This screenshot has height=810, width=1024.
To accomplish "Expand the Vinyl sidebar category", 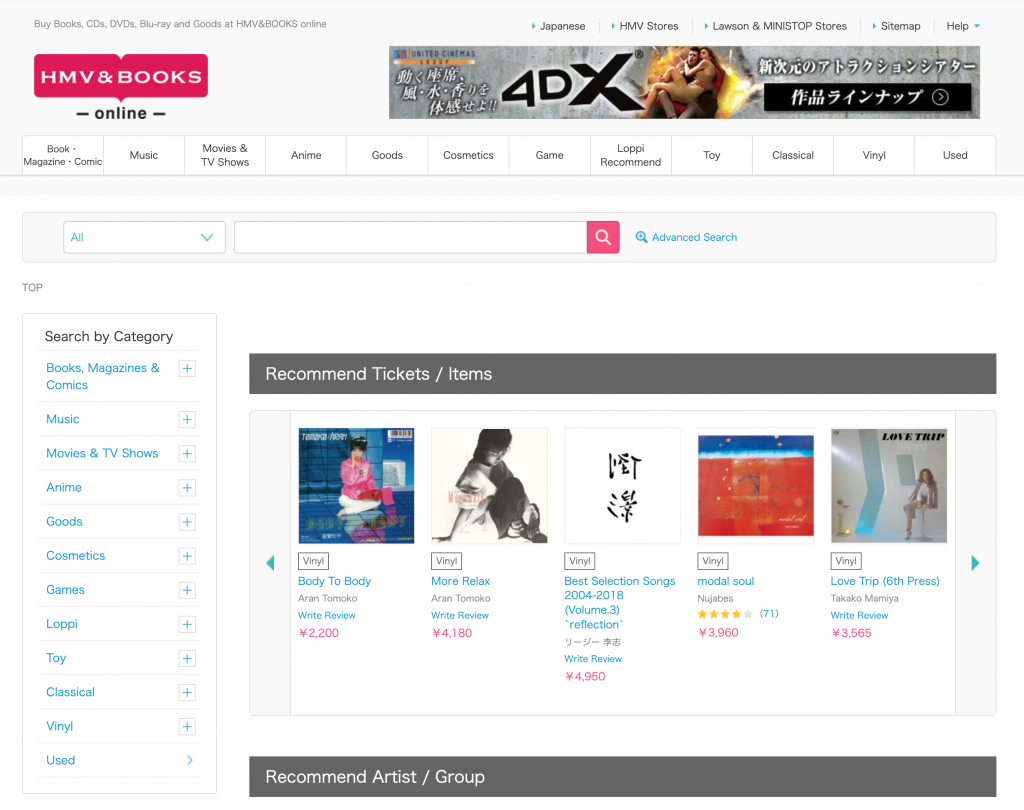I will point(187,727).
